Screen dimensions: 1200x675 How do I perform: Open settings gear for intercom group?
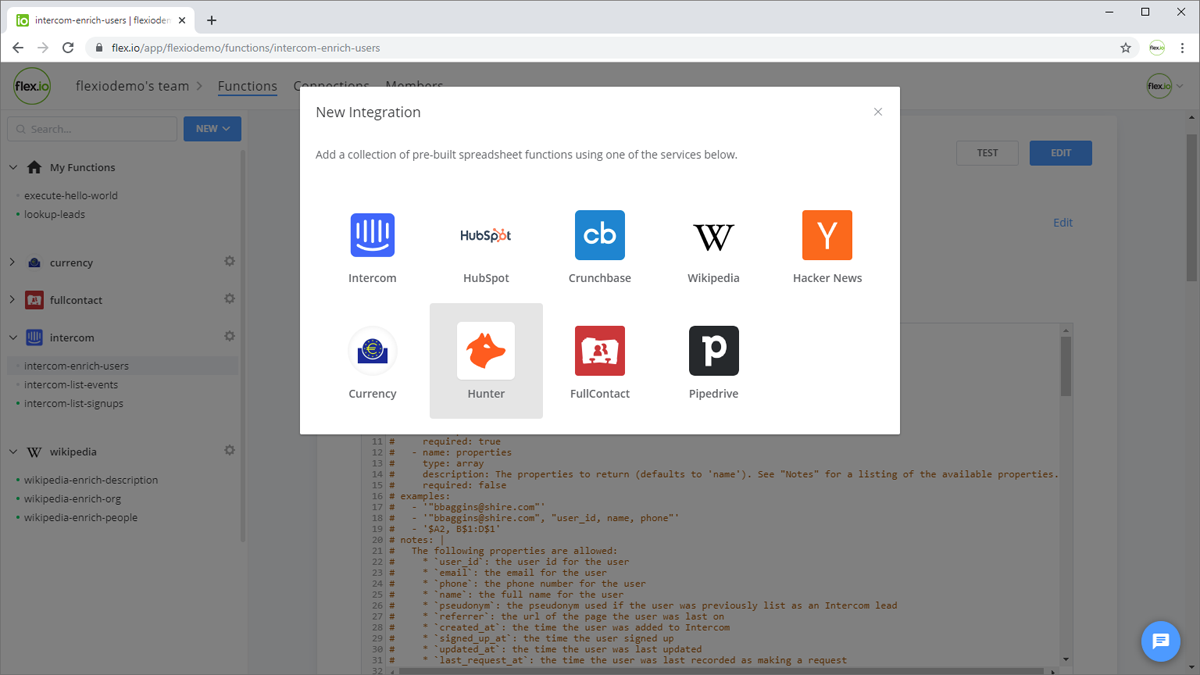click(x=229, y=337)
